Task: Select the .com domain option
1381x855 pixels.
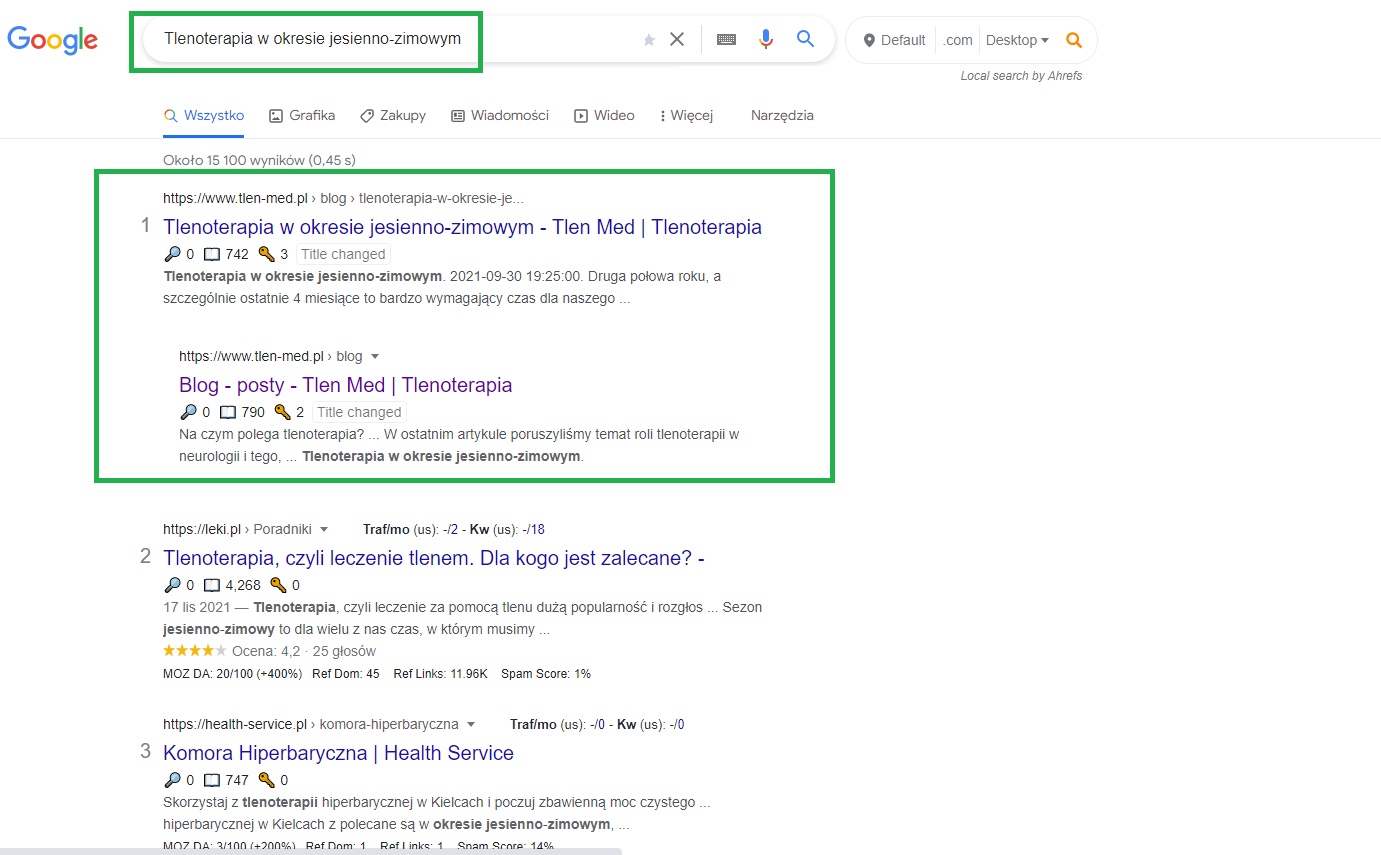Action: pyautogui.click(x=958, y=40)
